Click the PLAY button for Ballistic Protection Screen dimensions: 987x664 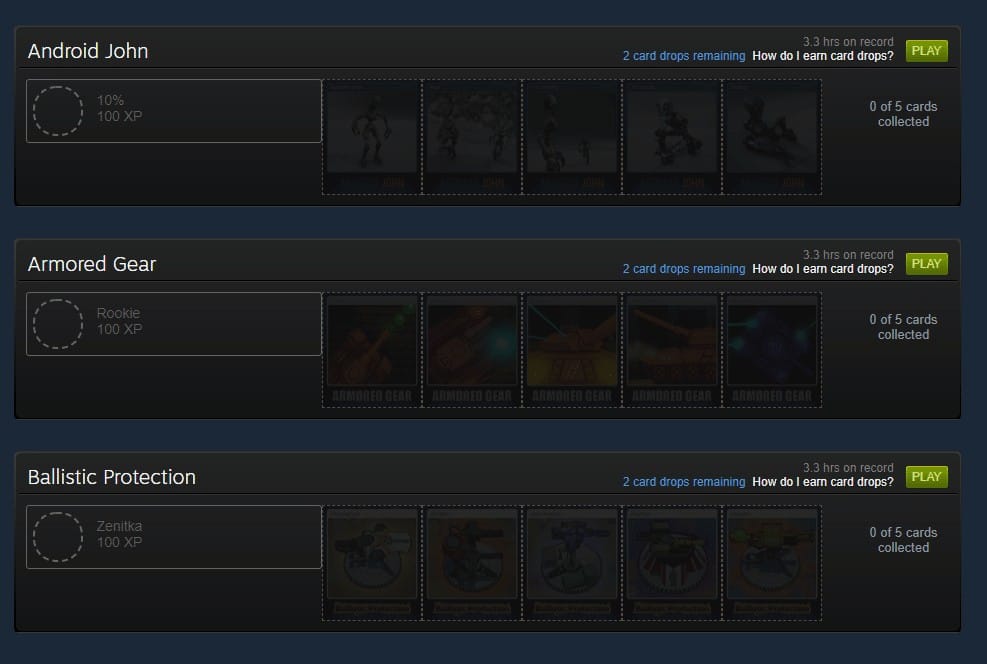pyautogui.click(x=927, y=477)
